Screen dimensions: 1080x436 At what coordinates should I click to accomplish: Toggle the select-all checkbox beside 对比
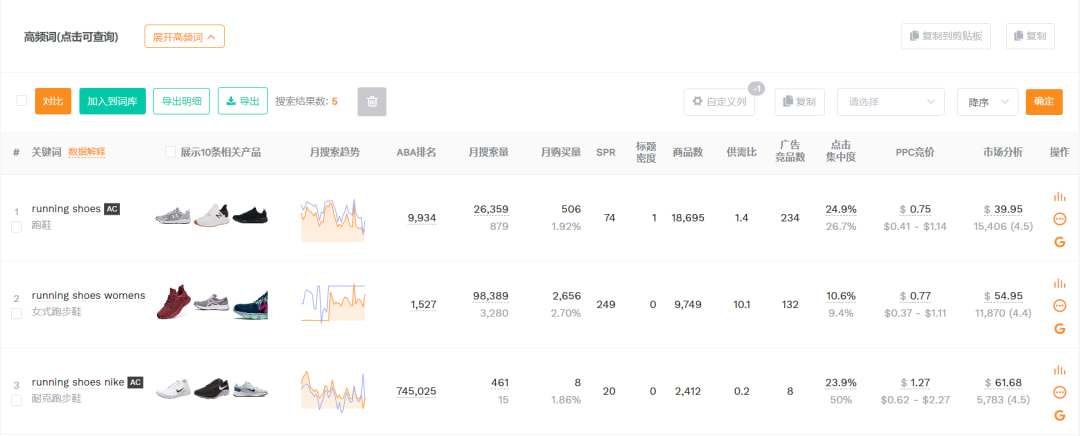pyautogui.click(x=22, y=101)
